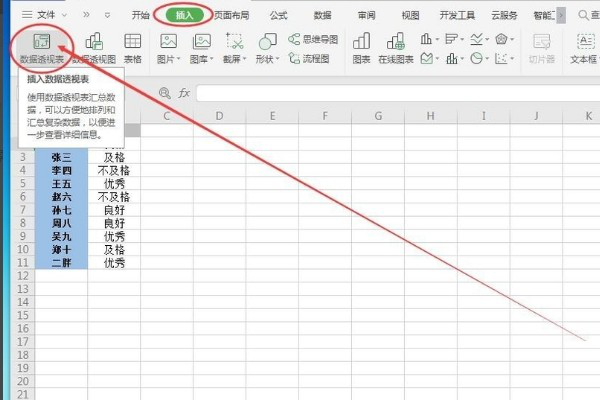Expand the double-chevron quick access toolbar
The width and height of the screenshot is (600, 400).
tap(86, 15)
